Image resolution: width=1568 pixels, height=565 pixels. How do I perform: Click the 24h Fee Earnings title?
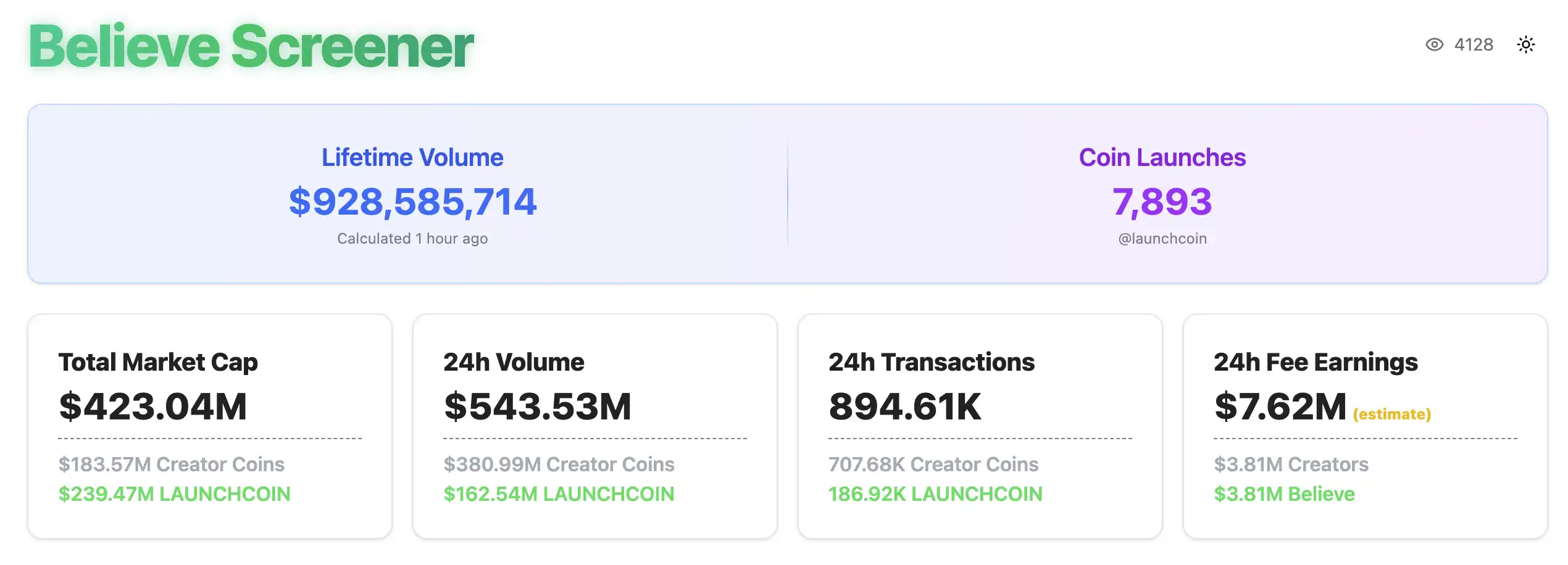pos(1315,362)
